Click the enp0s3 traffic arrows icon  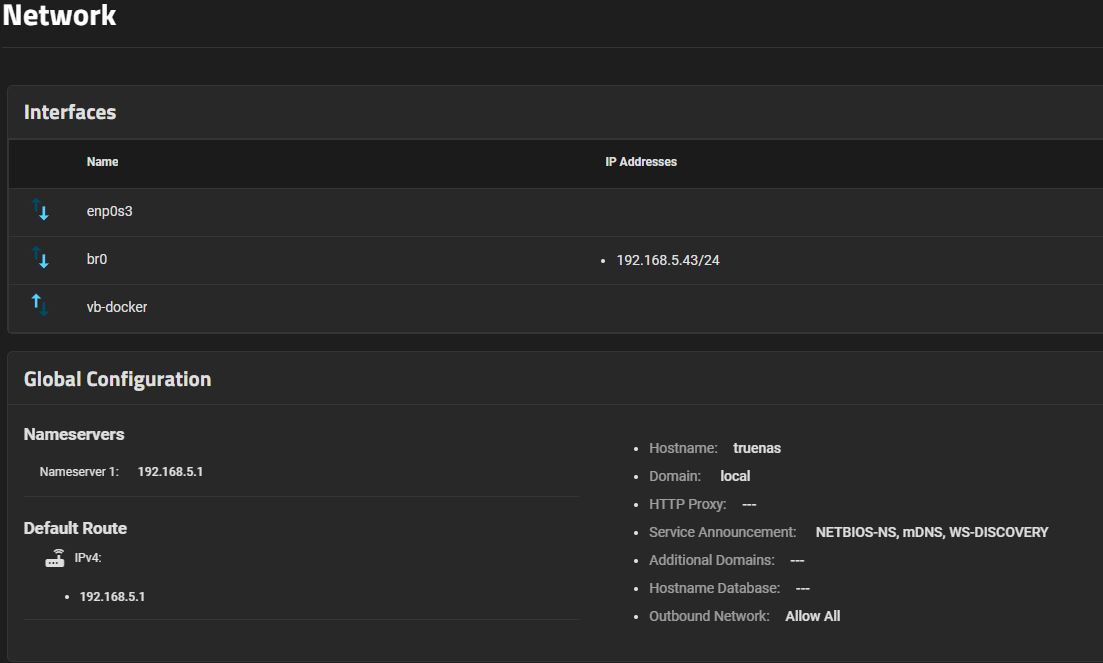[40, 210]
